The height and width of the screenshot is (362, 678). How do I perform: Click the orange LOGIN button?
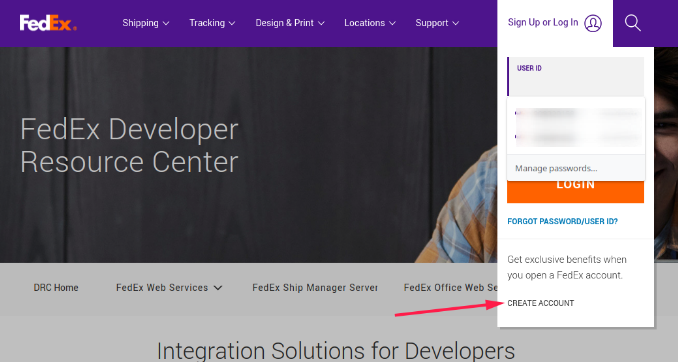tap(576, 191)
